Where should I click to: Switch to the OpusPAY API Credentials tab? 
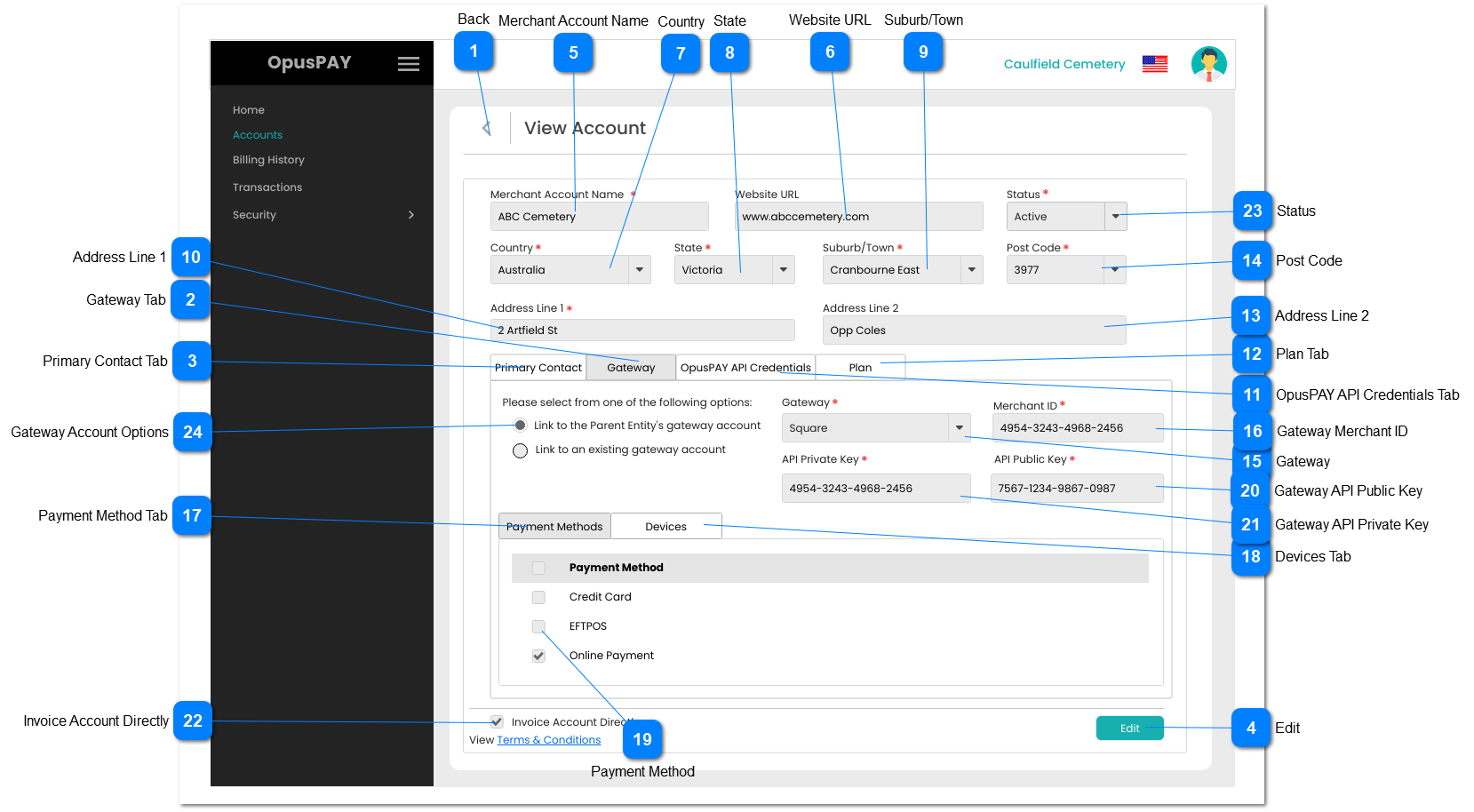coord(745,368)
